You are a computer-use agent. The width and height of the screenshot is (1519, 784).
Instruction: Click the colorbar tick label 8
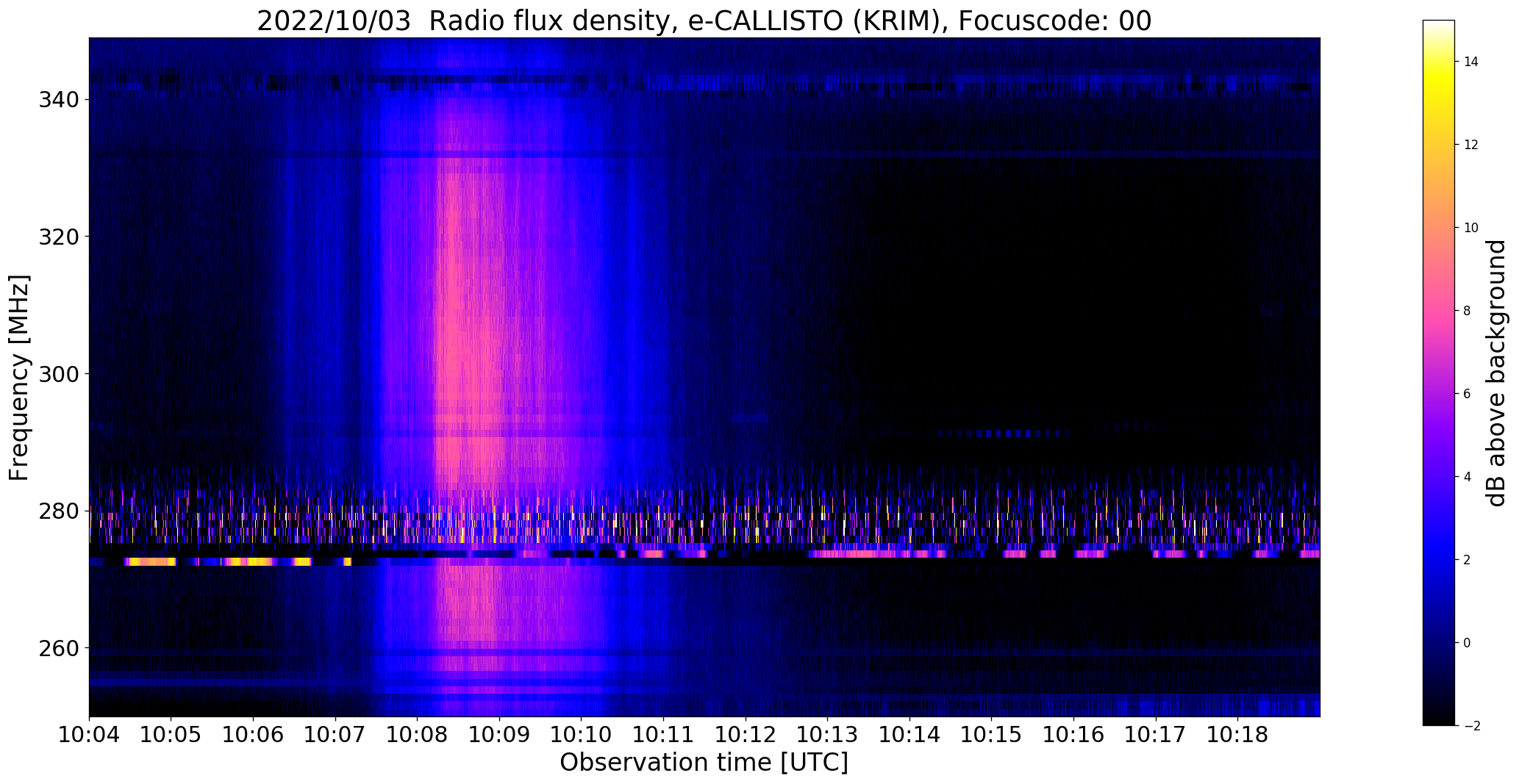[x=1468, y=311]
